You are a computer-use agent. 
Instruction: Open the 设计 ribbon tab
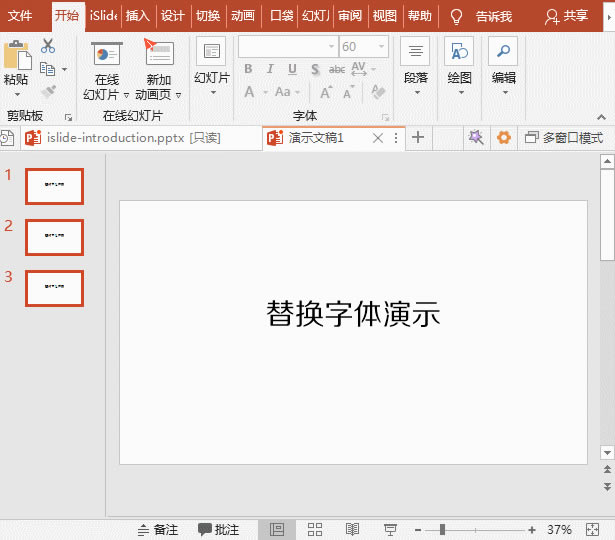(x=172, y=16)
